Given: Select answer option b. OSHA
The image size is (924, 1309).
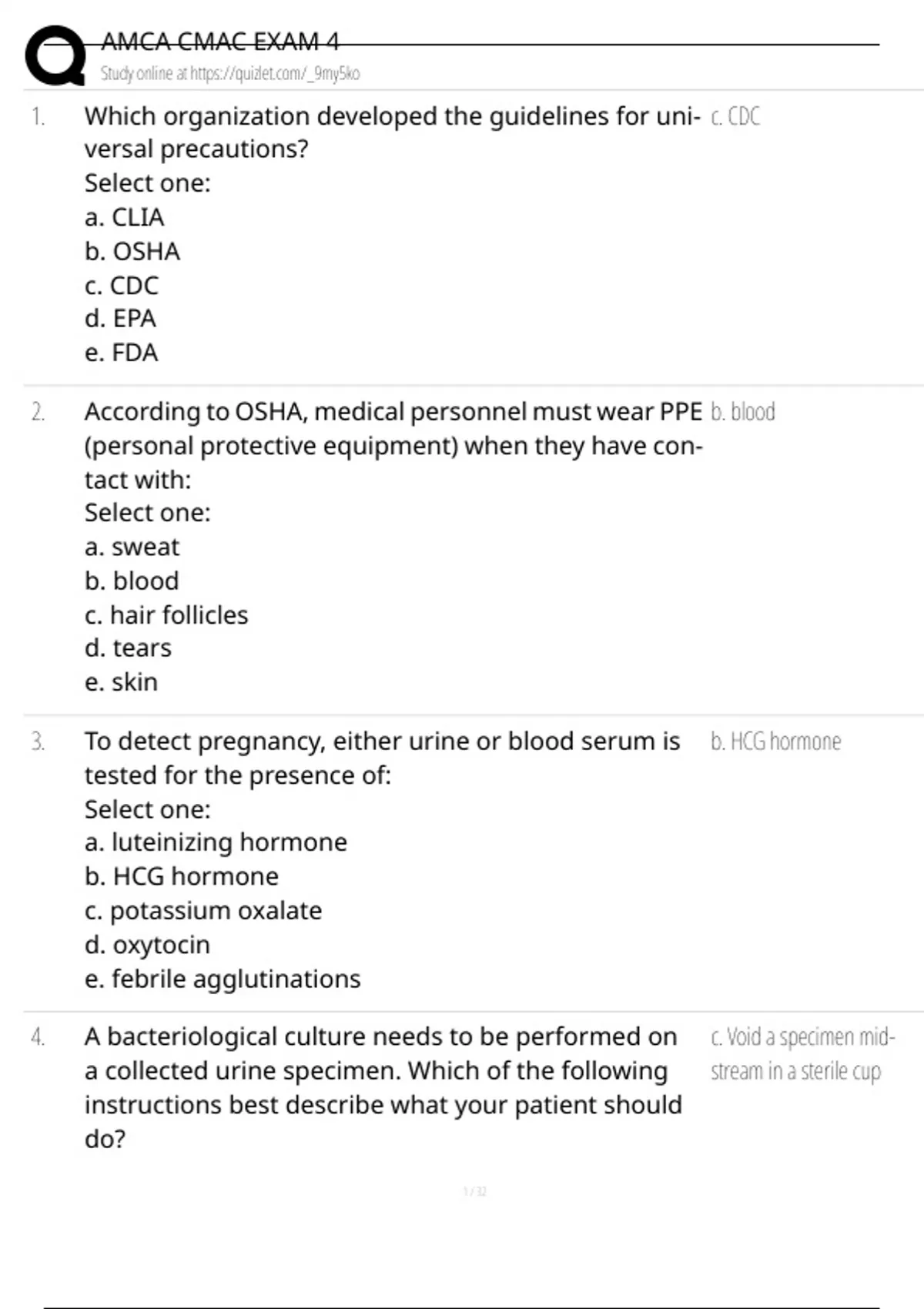Looking at the screenshot, I should (x=132, y=251).
